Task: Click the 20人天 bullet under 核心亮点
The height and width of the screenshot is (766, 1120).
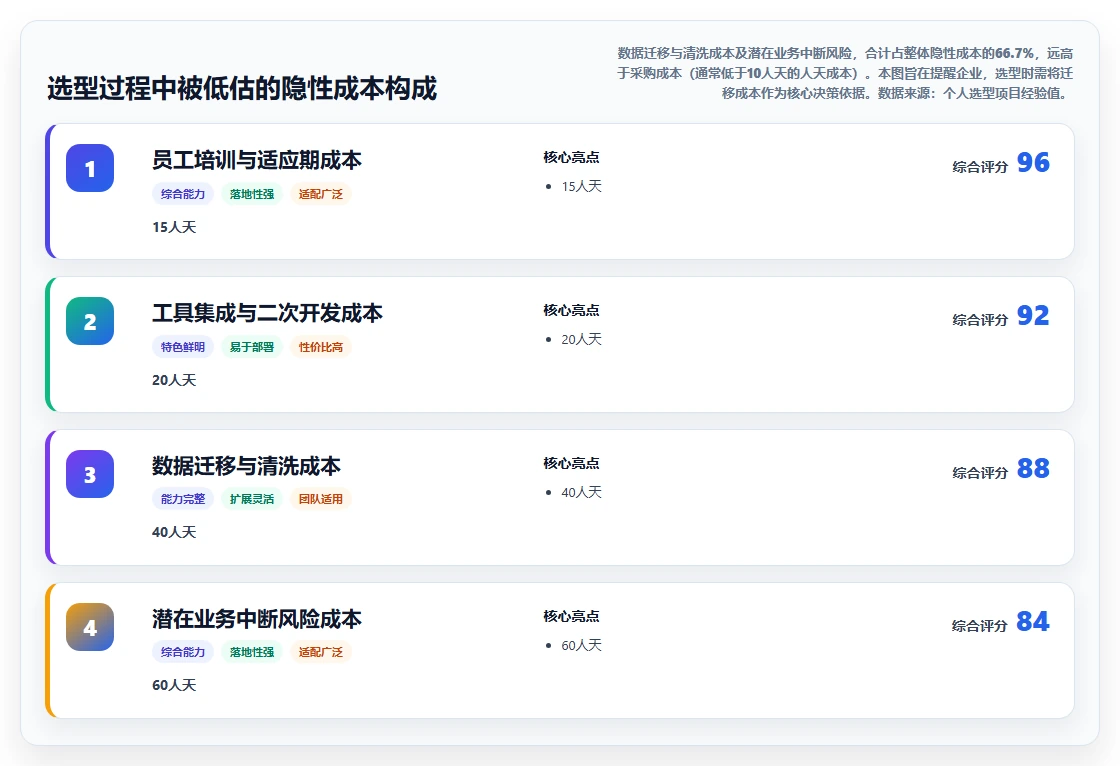Action: (581, 339)
